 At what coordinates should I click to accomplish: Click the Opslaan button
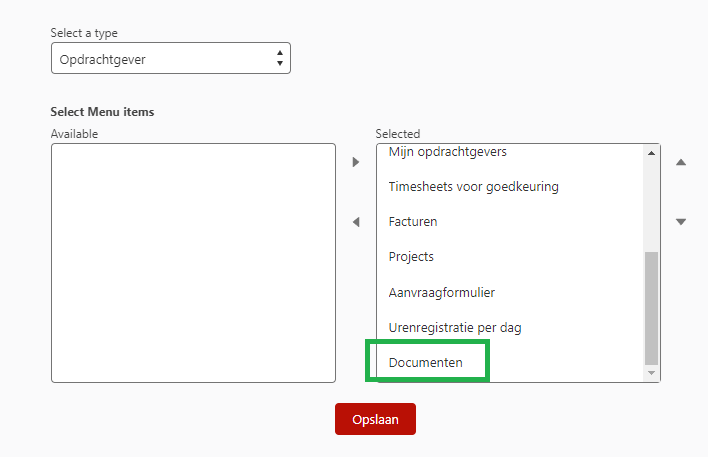[x=375, y=419]
